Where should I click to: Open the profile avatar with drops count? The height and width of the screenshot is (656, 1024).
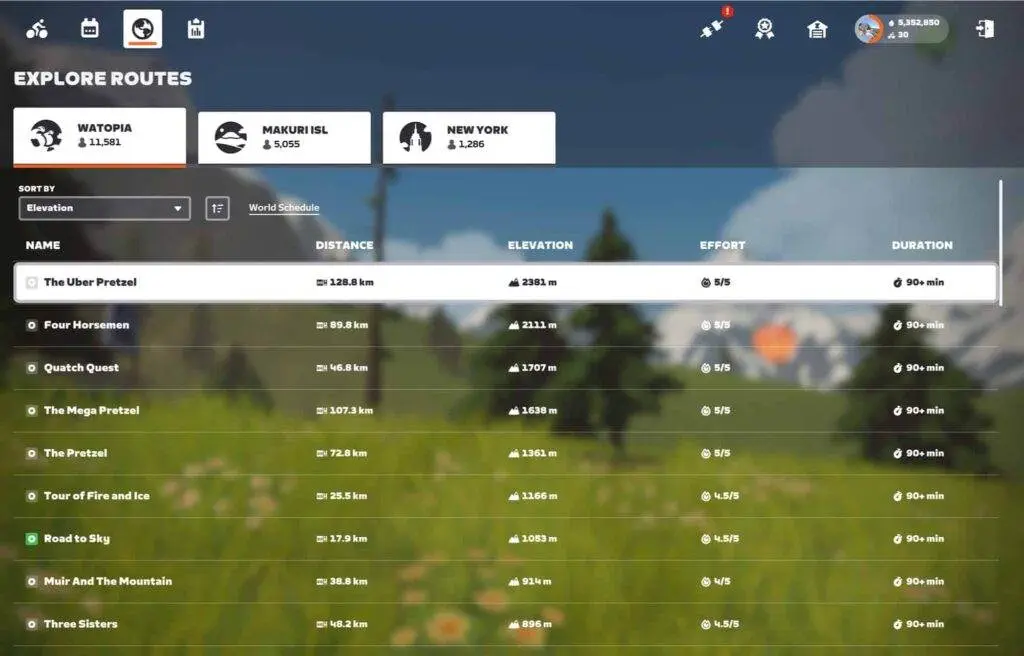(x=901, y=29)
